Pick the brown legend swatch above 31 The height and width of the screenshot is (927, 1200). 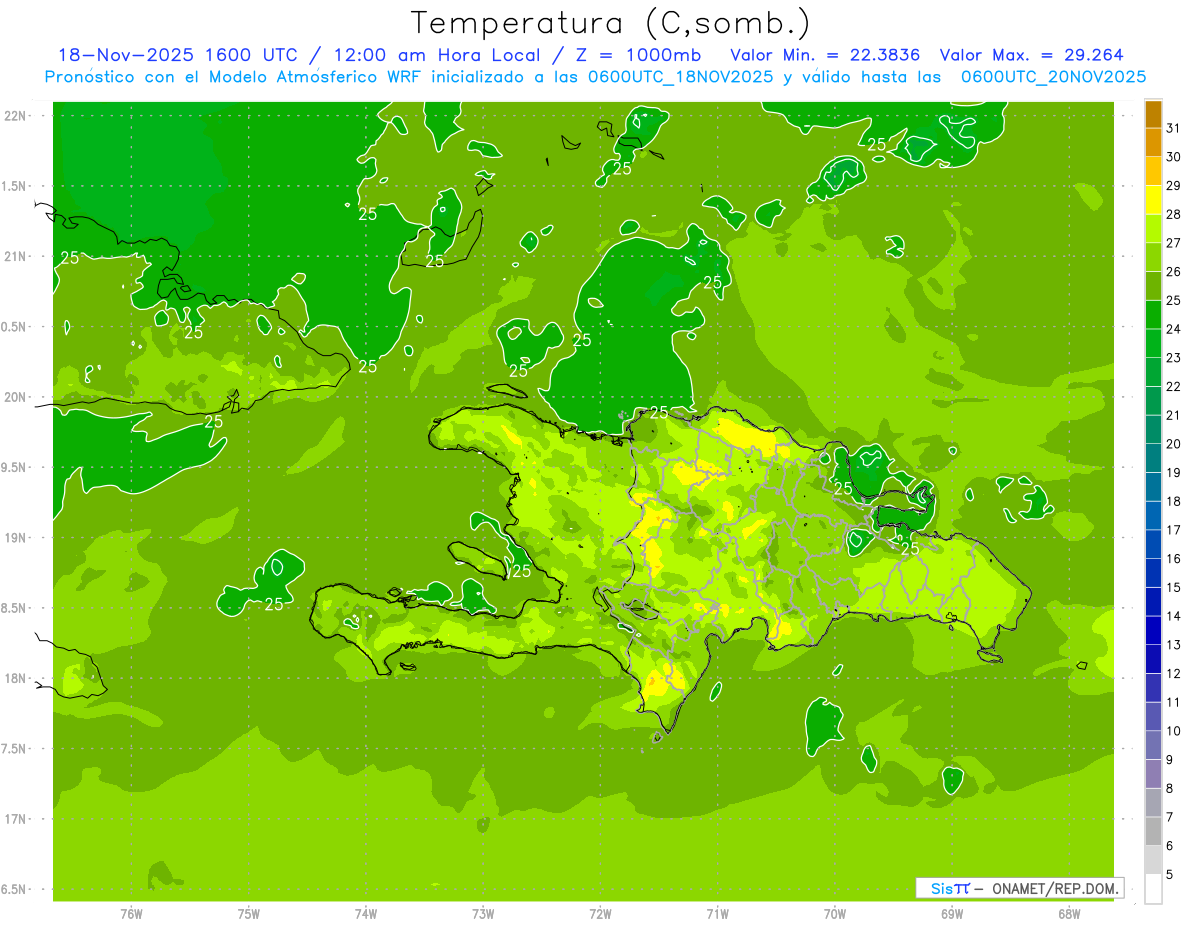point(1153,114)
